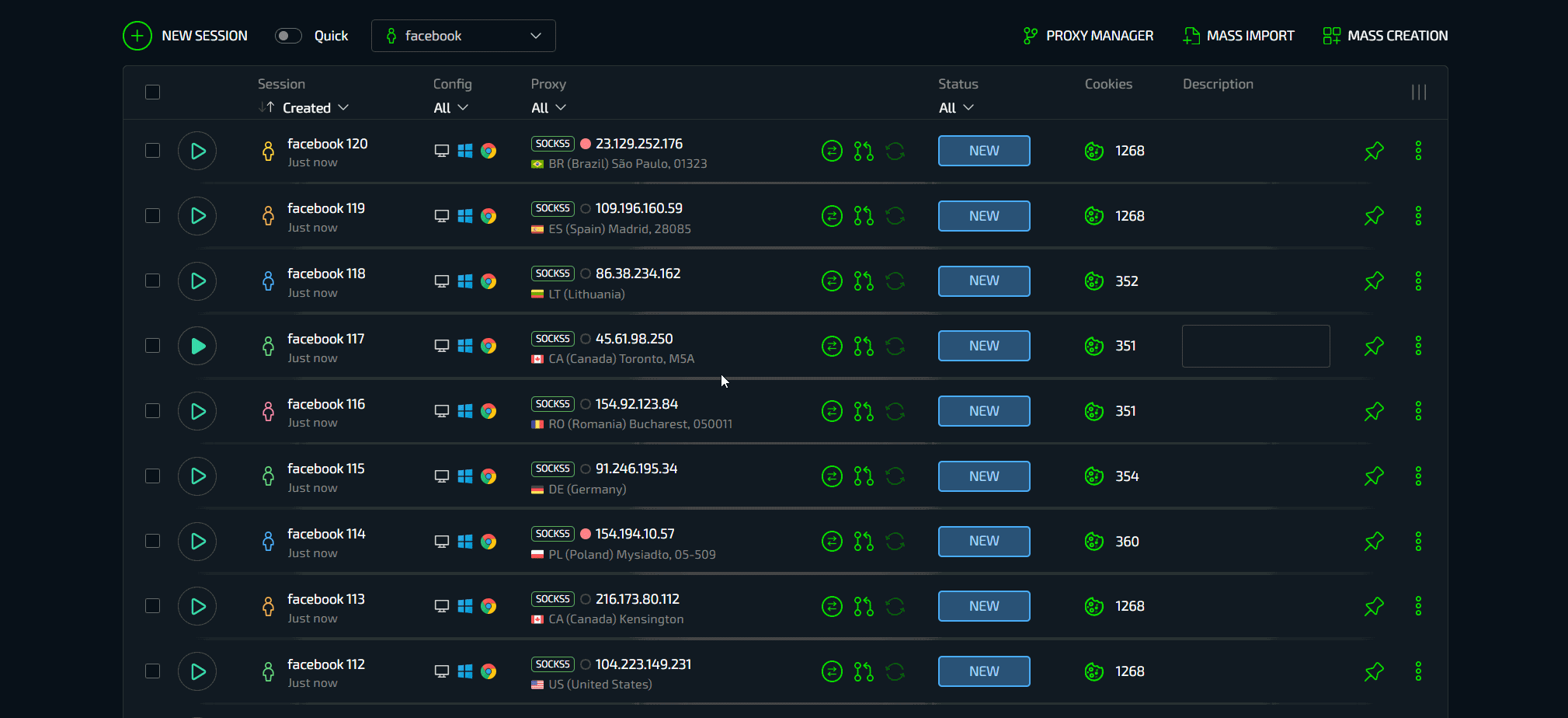This screenshot has height=718, width=1568.
Task: Open the cookies icon for facebook 115
Action: [1094, 476]
